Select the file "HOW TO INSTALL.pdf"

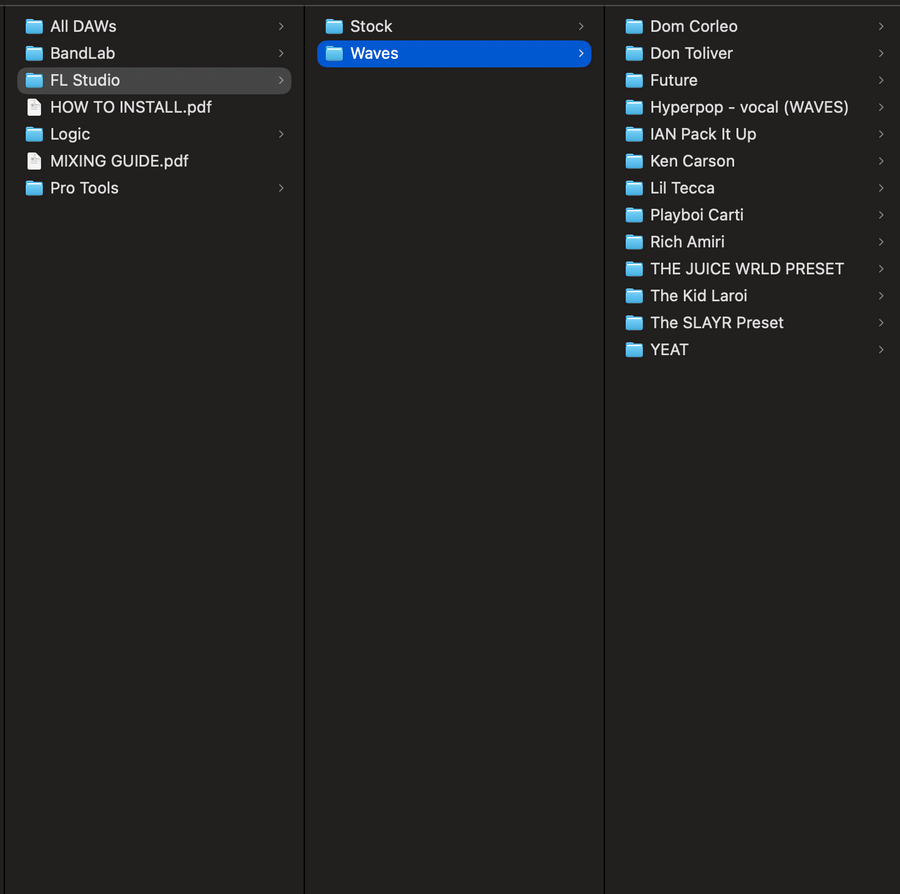(131, 107)
